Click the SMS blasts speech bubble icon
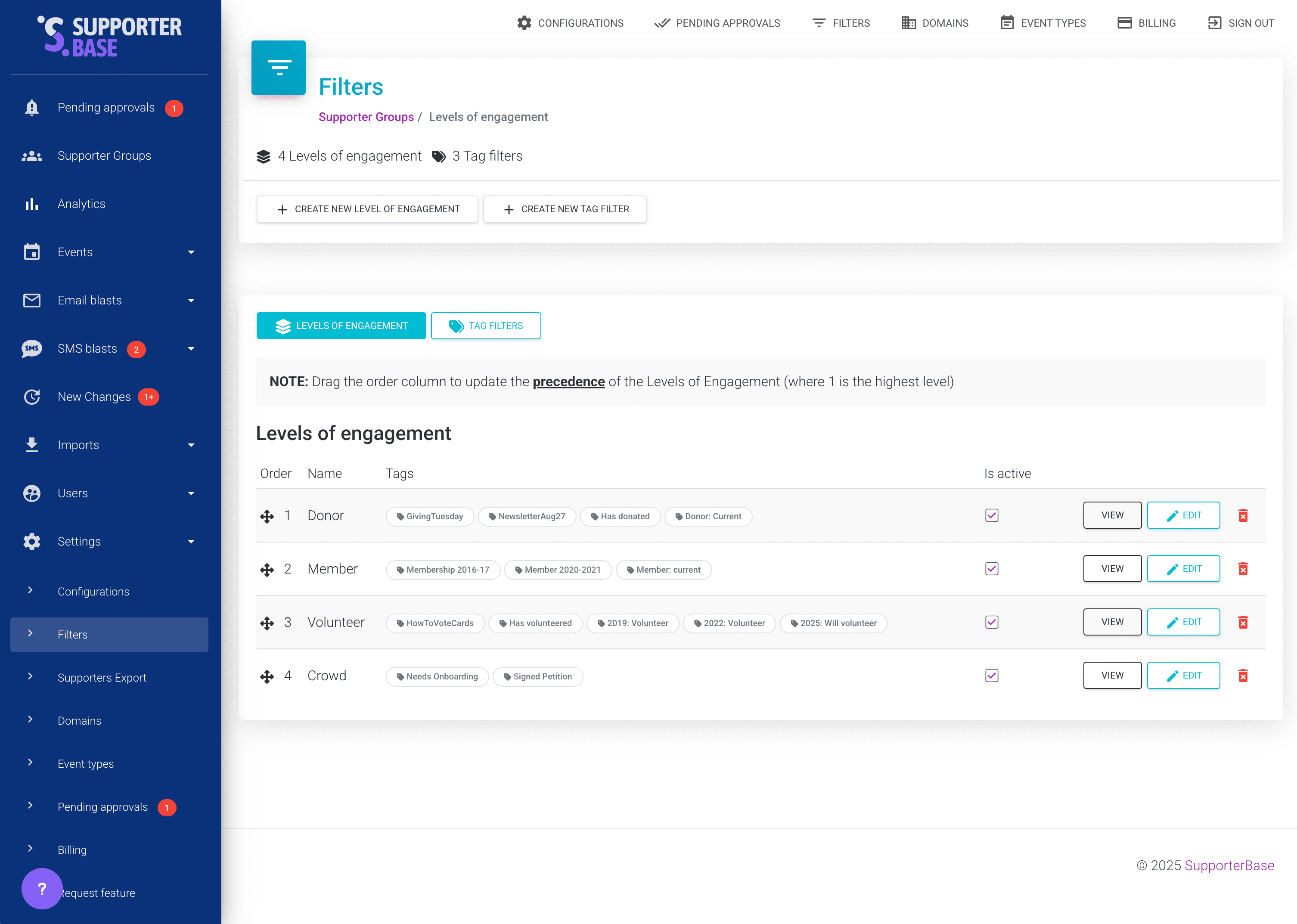 pyautogui.click(x=32, y=349)
